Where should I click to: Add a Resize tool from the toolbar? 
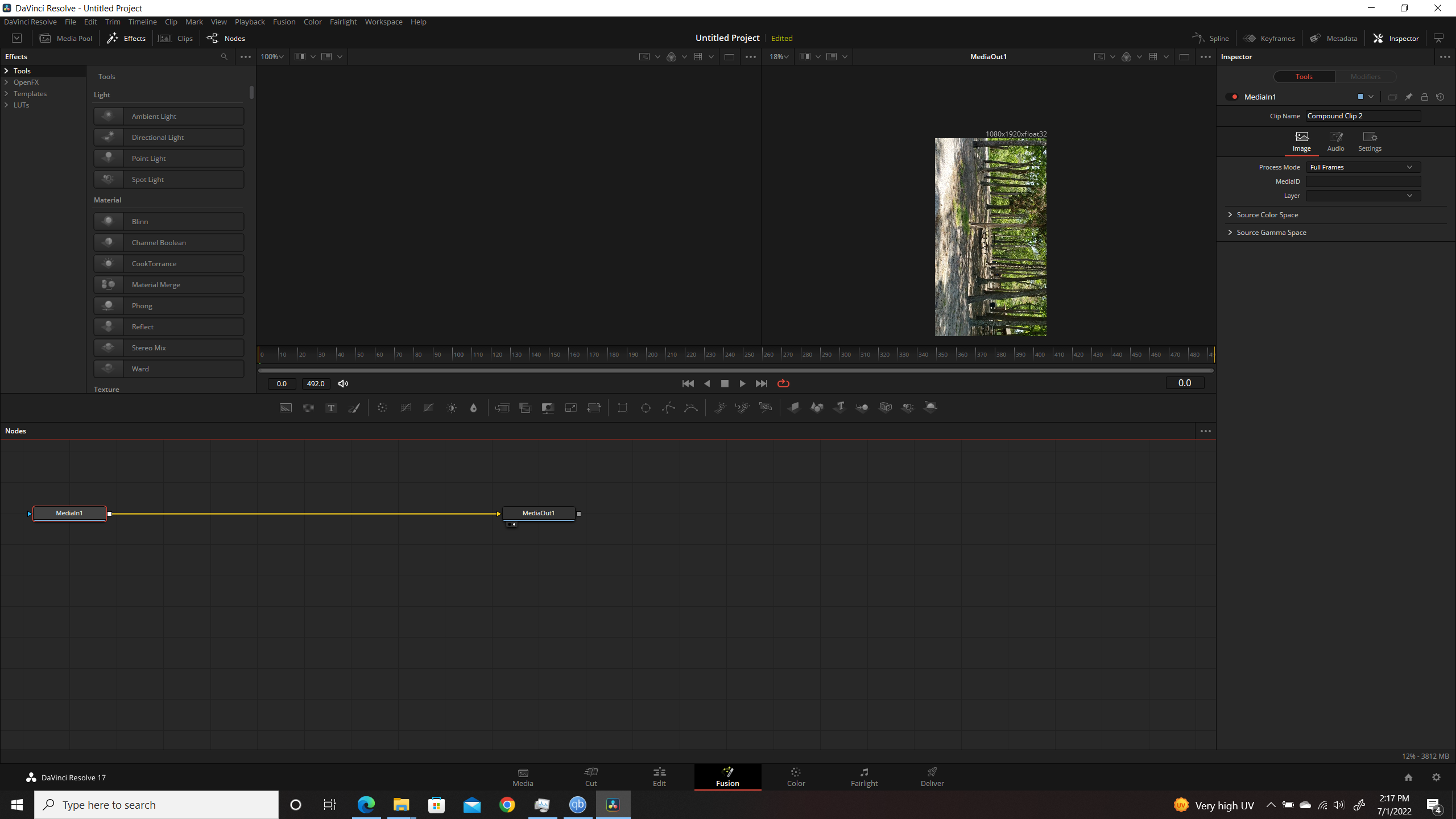tap(570, 408)
